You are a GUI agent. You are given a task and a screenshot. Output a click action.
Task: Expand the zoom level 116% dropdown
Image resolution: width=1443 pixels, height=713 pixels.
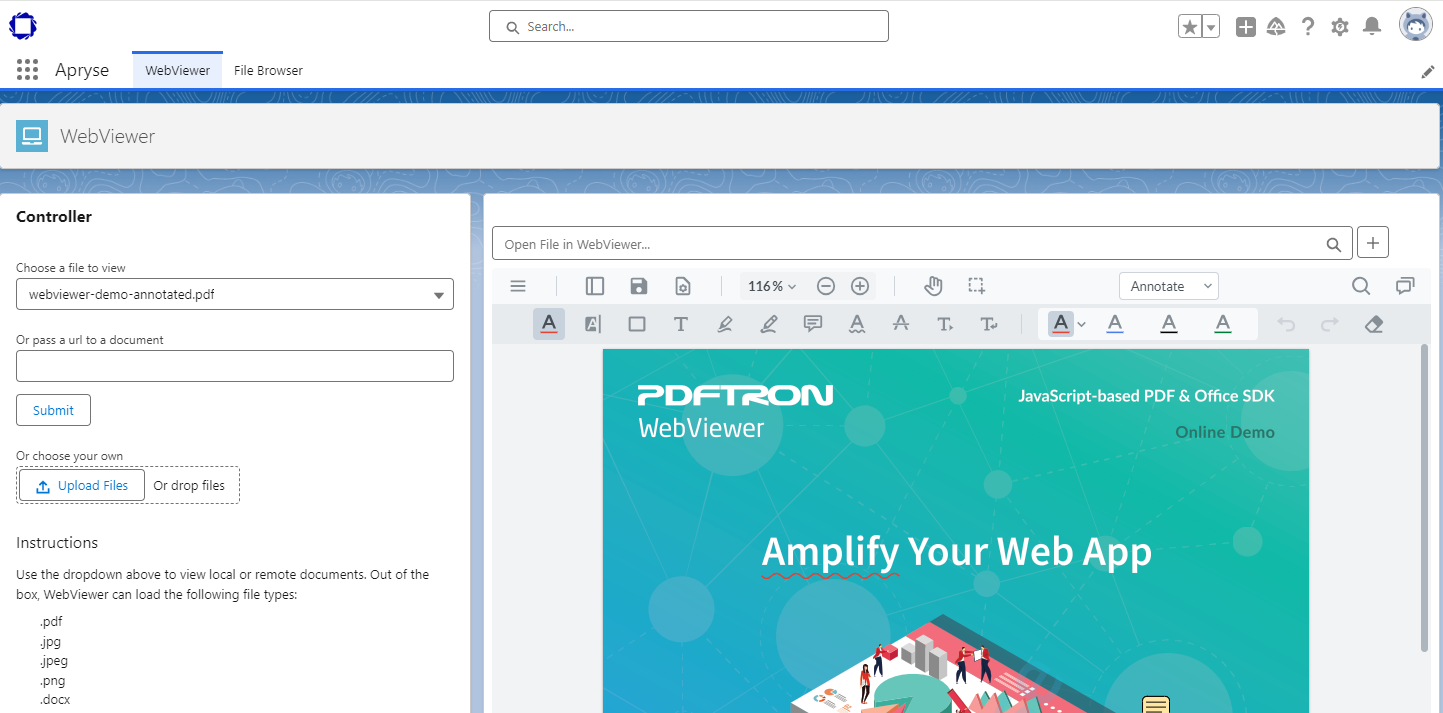tap(771, 286)
